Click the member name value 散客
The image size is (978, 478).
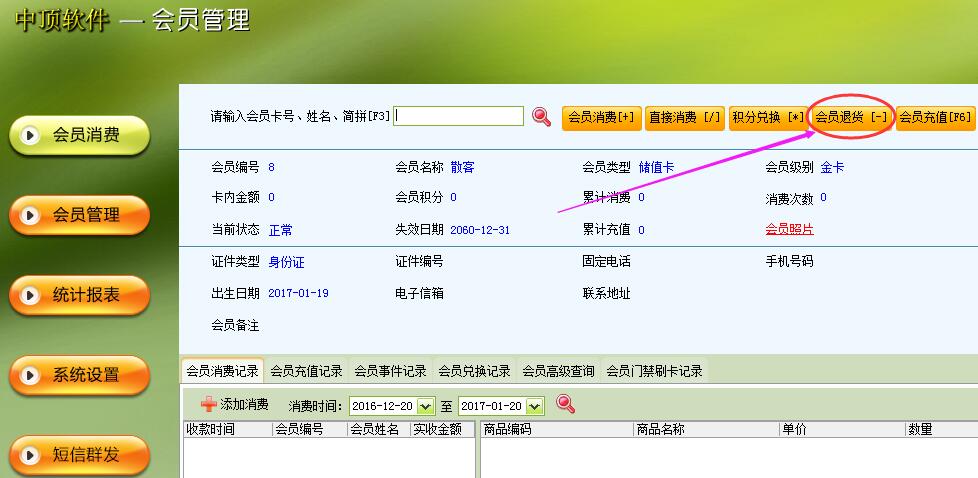pos(463,167)
